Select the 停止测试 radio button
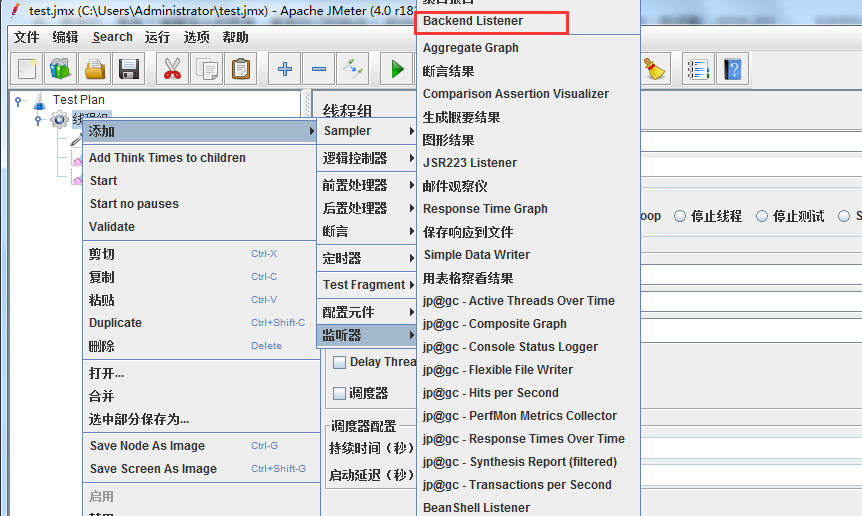Screen dimensions: 862x516 (762, 217)
